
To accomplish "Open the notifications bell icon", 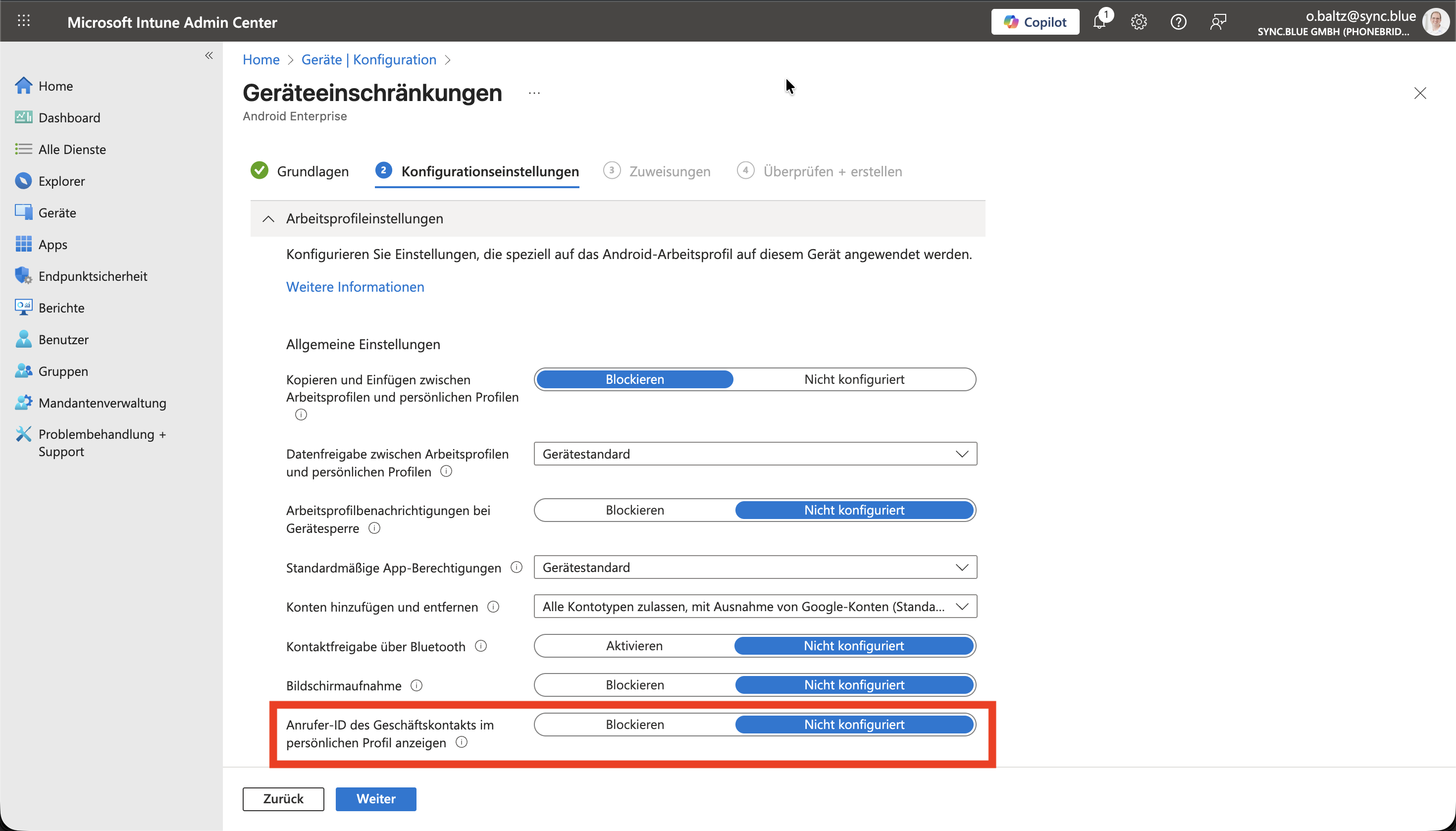I will [1099, 22].
